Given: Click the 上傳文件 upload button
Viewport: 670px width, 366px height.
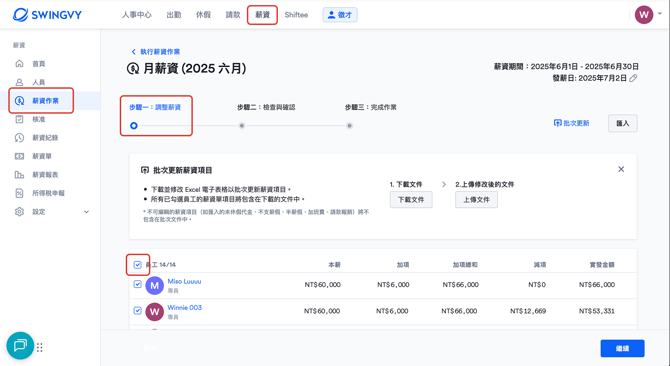Looking at the screenshot, I should point(476,199).
